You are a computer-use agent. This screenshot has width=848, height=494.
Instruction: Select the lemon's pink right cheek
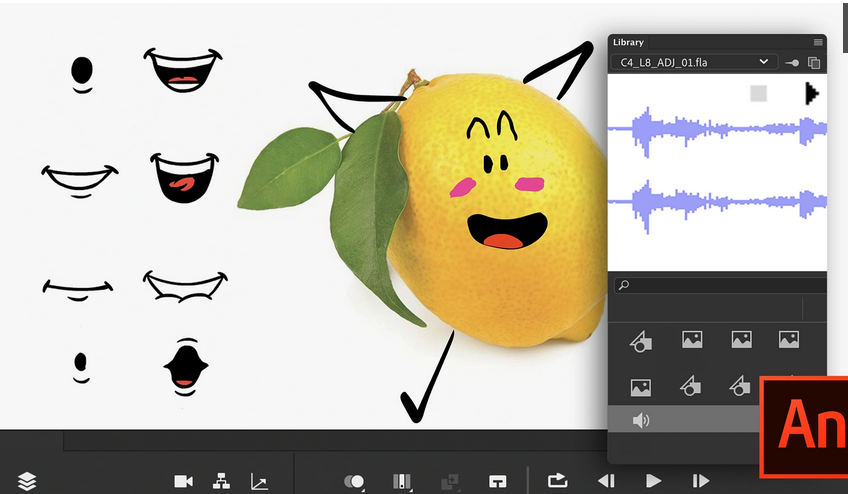coord(529,184)
